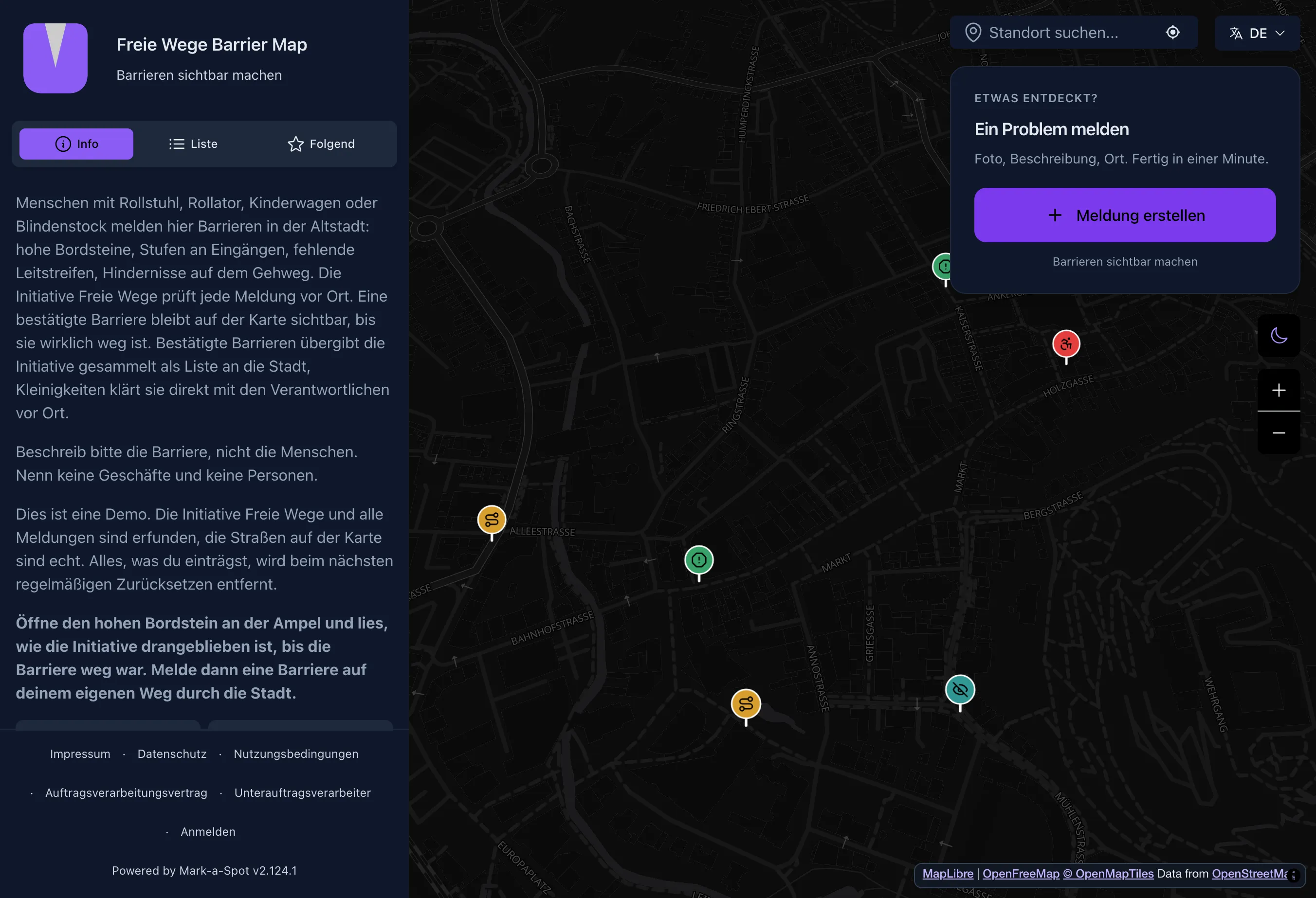Open the DE language dropdown
The image size is (1316, 898).
pyautogui.click(x=1257, y=33)
